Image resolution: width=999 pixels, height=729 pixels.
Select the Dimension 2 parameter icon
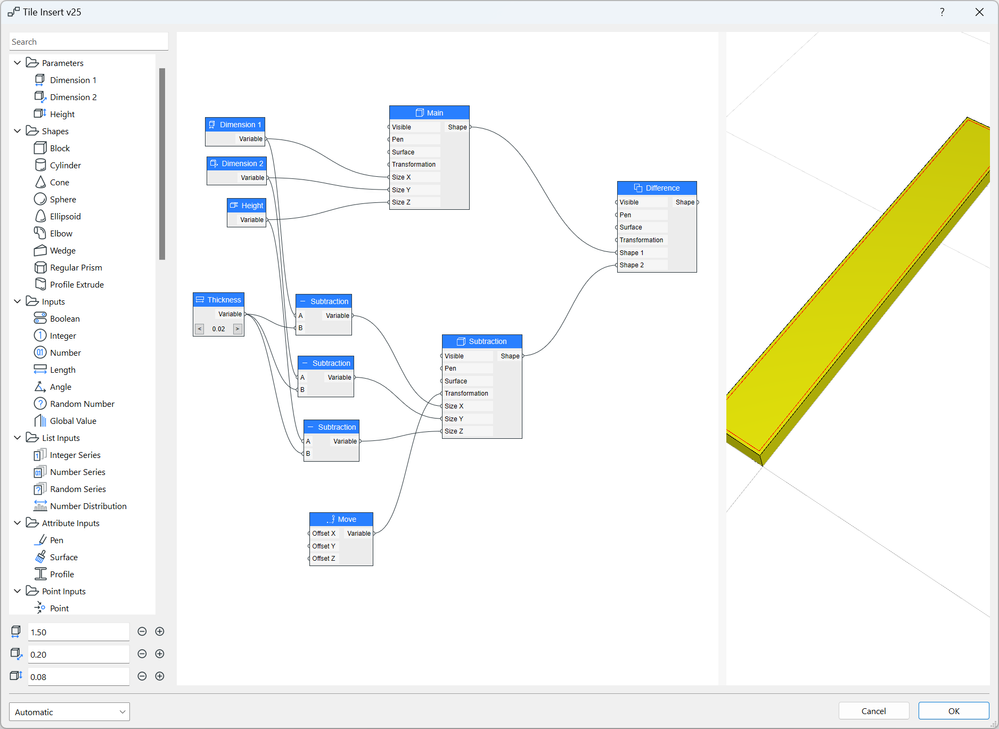tap(40, 97)
